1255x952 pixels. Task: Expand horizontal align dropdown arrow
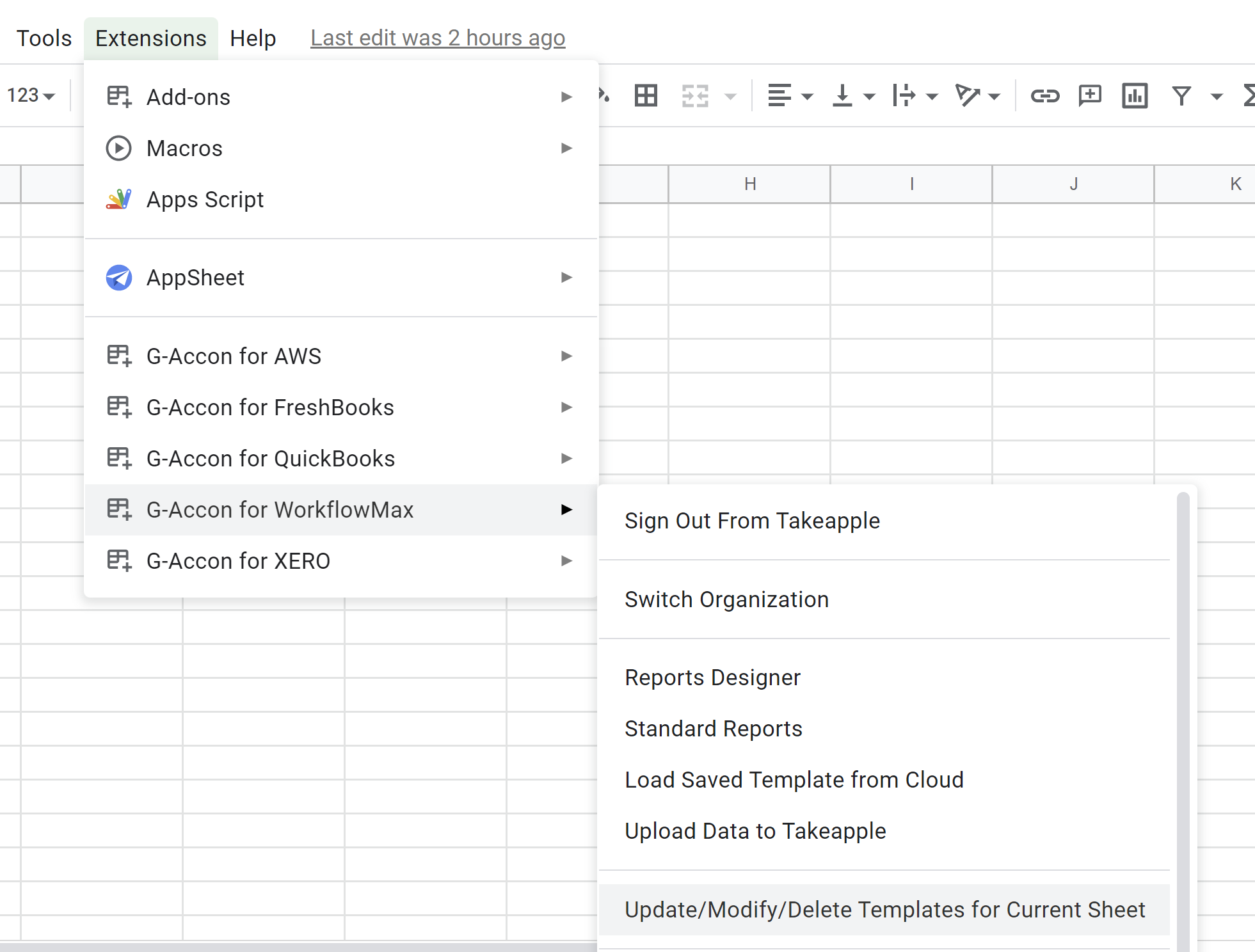[x=808, y=97]
